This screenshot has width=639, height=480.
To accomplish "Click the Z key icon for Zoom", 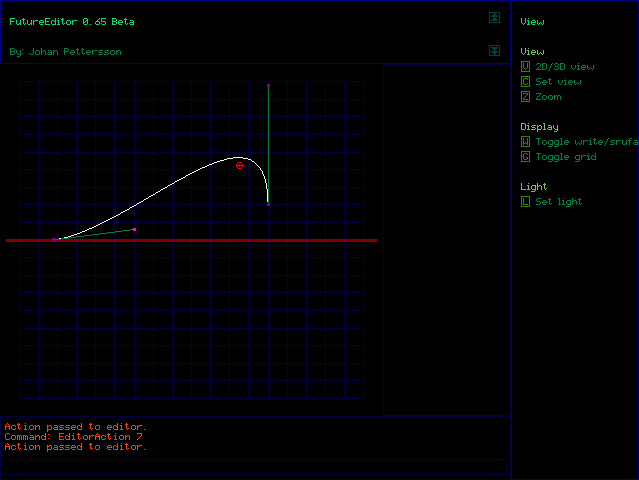I will coord(525,96).
